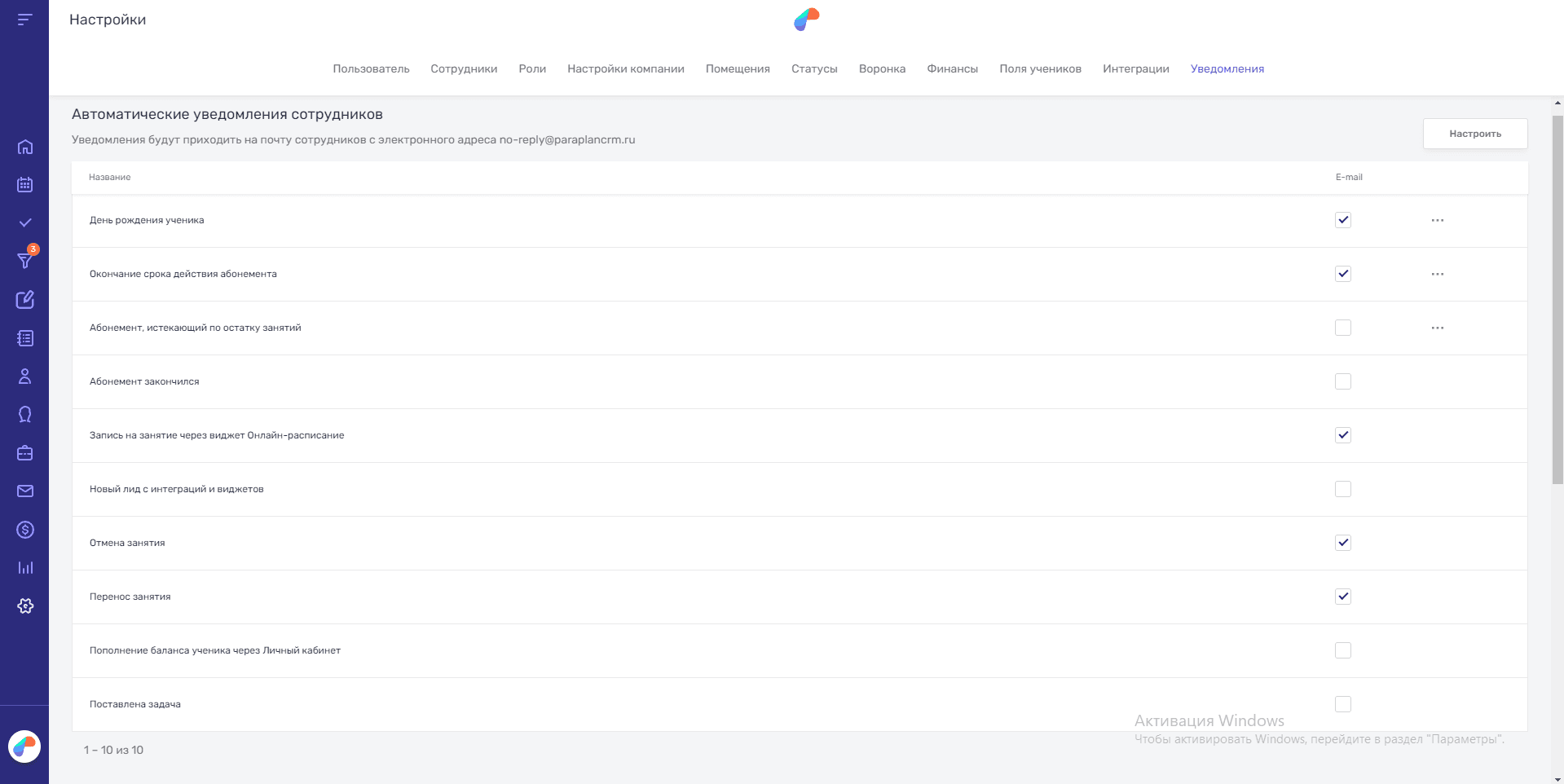Click the profile avatar at bottom left
Screen dimensions: 1564x784
coord(24,747)
